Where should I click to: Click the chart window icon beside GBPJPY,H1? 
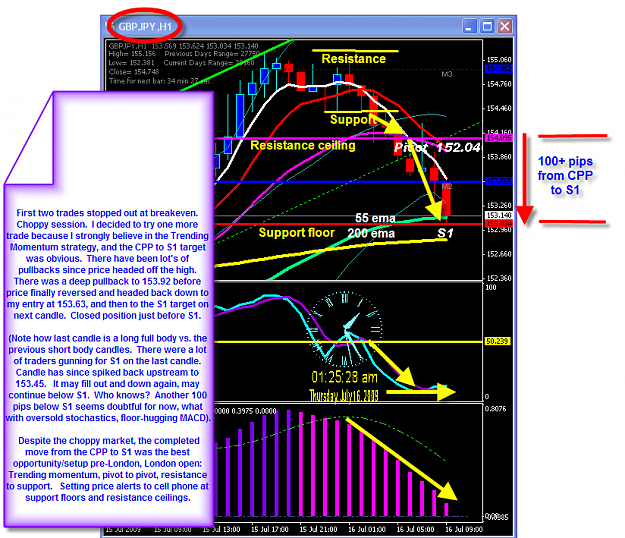point(110,26)
